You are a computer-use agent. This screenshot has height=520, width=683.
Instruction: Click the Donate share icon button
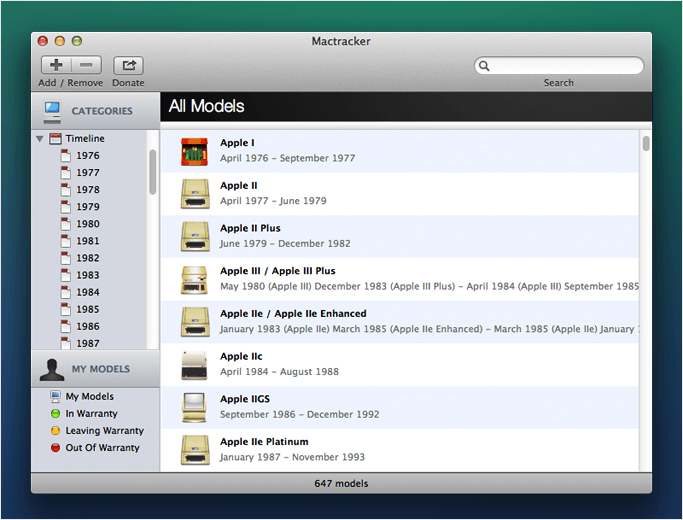128,65
